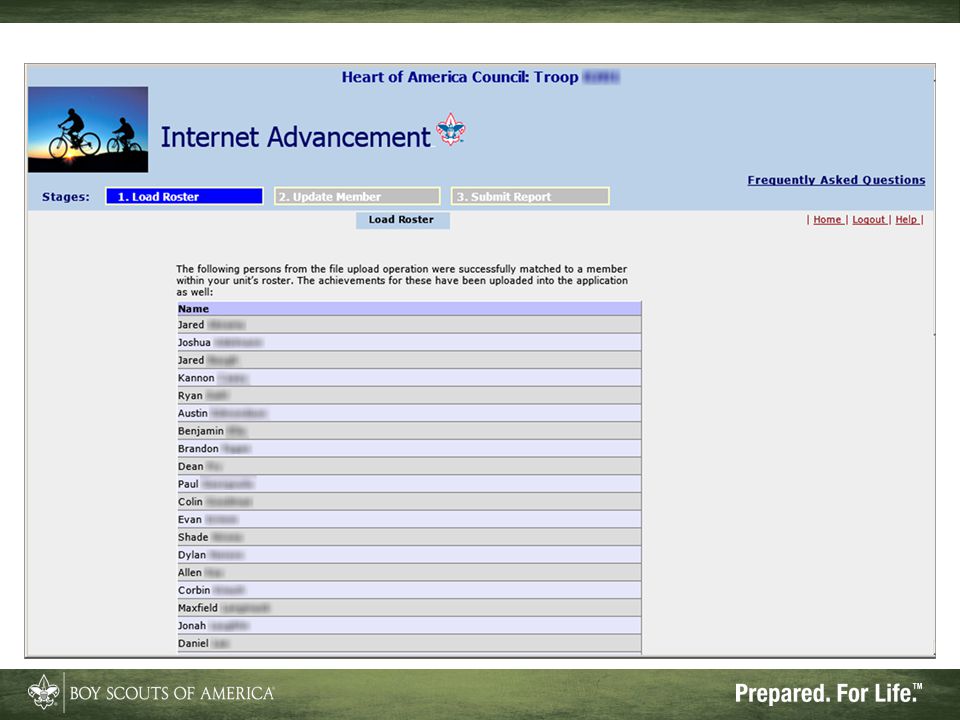Select the Brandon roster row
The width and height of the screenshot is (960, 720).
409,449
